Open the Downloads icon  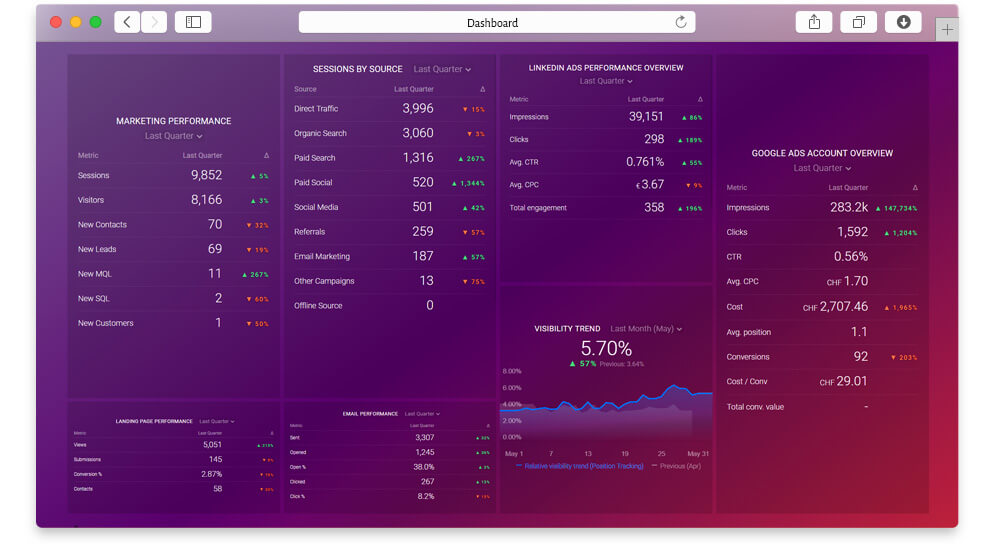click(x=903, y=22)
